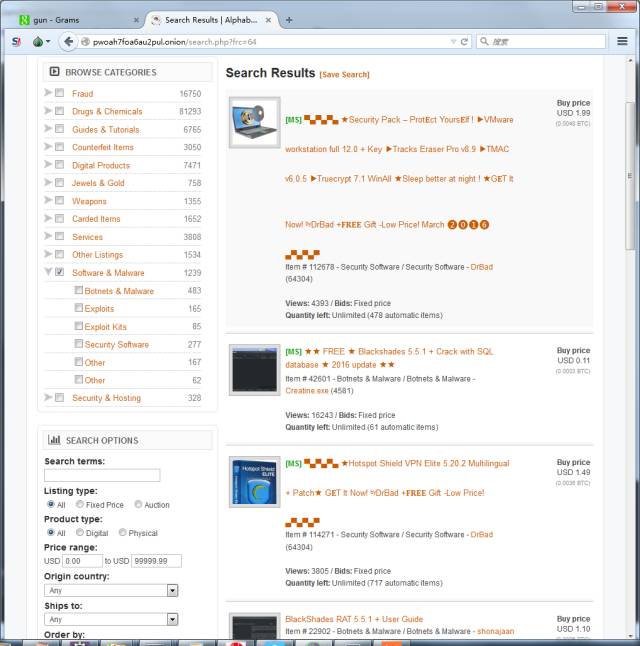Expand the Digital Products category arrow

click(48, 164)
